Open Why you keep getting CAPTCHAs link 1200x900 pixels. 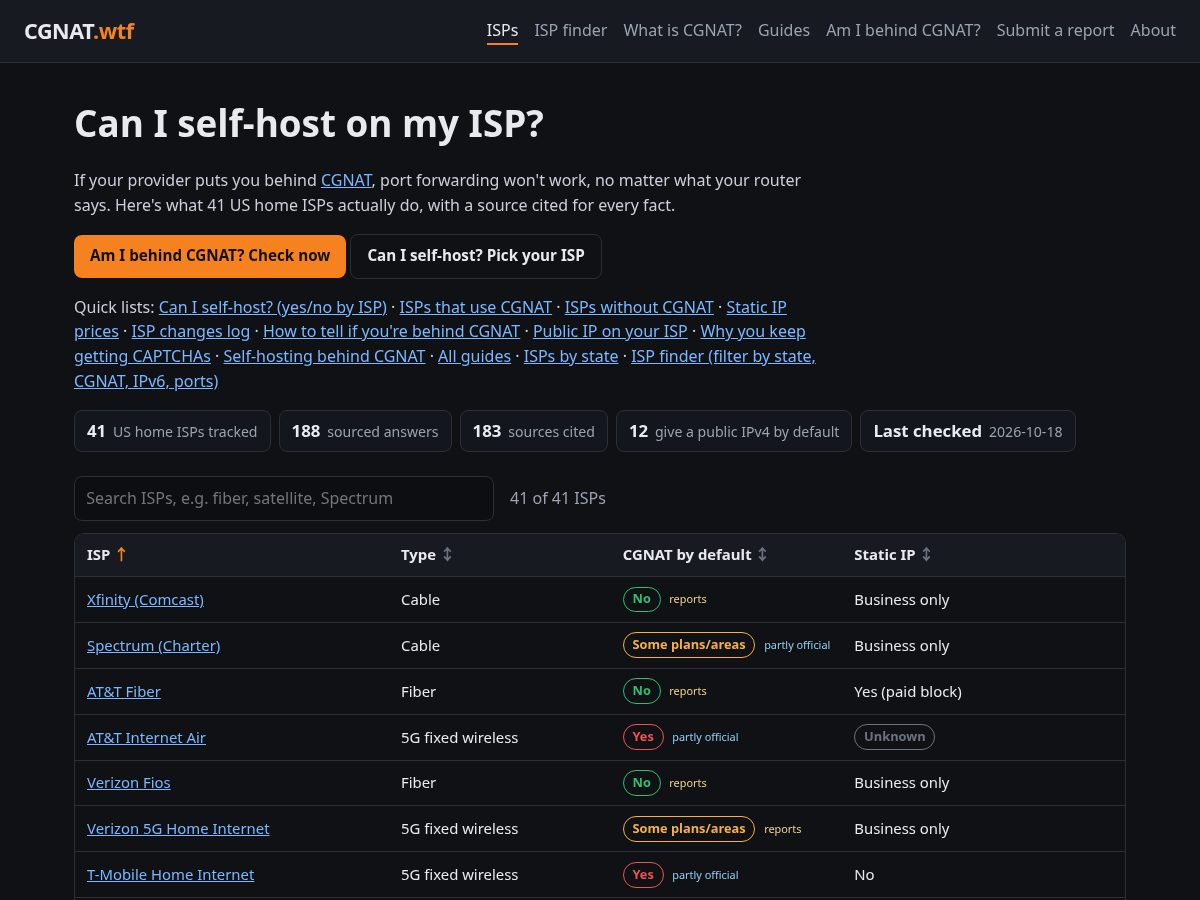point(753,331)
